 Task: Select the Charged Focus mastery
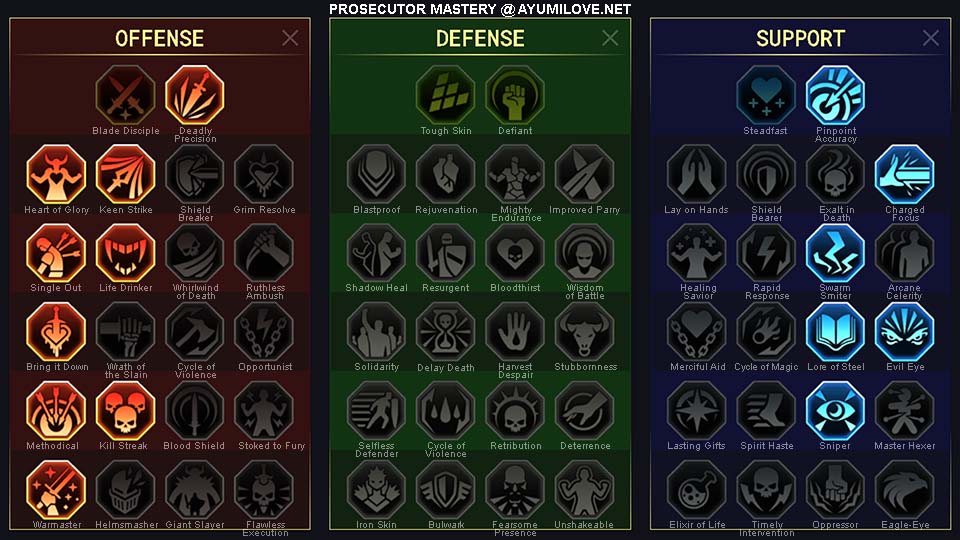(x=904, y=174)
